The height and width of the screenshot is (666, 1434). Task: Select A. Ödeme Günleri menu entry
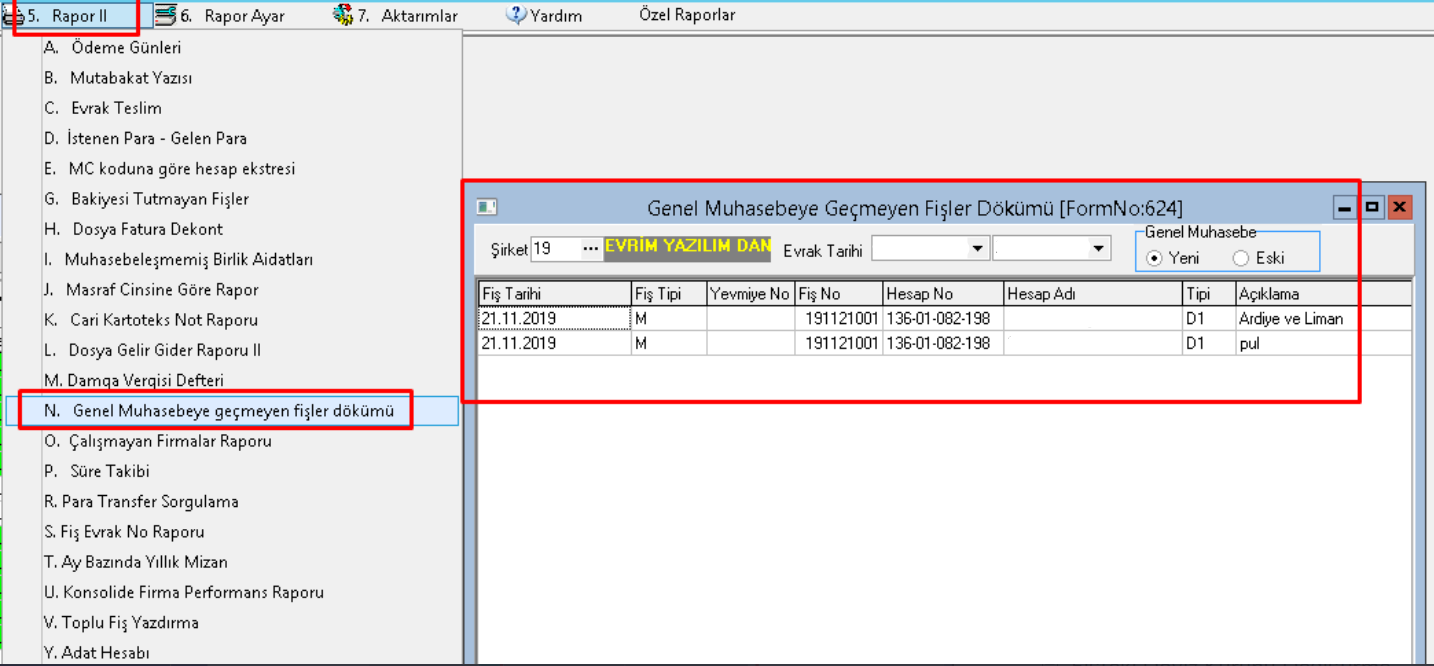[x=232, y=47]
